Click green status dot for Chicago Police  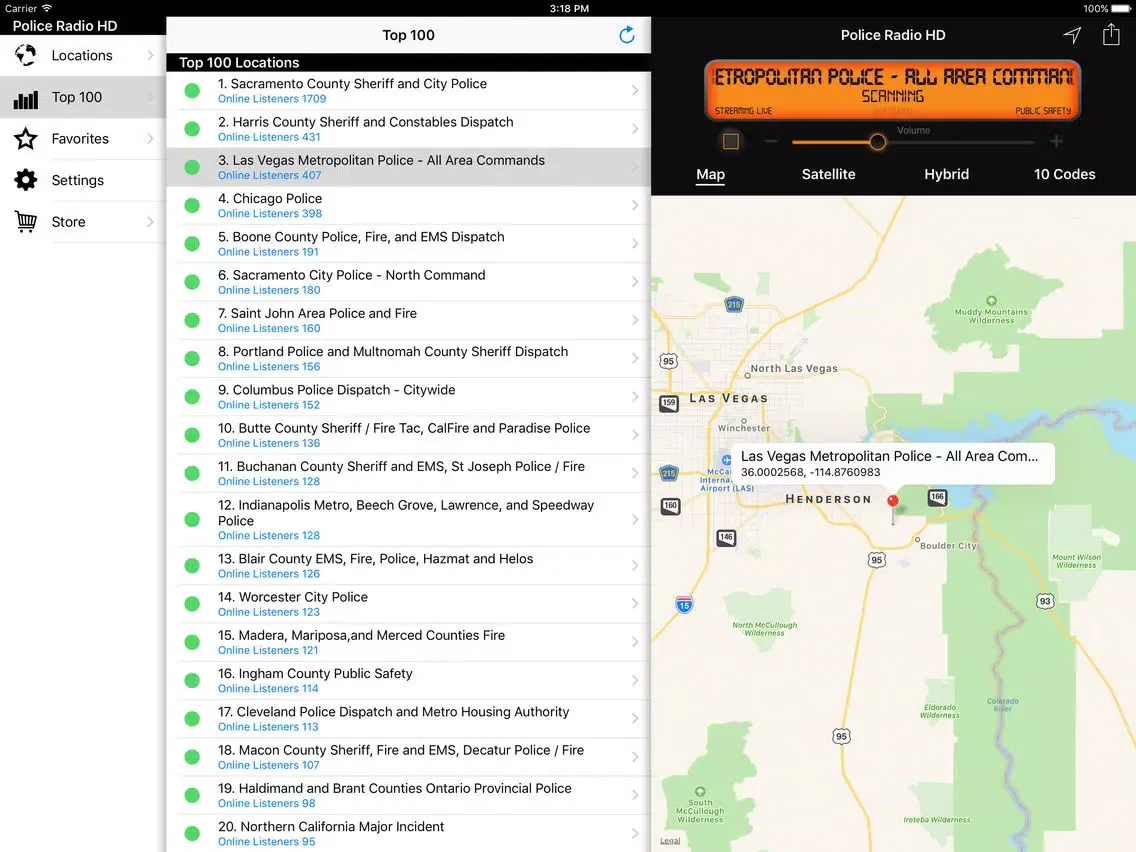pyautogui.click(x=192, y=205)
